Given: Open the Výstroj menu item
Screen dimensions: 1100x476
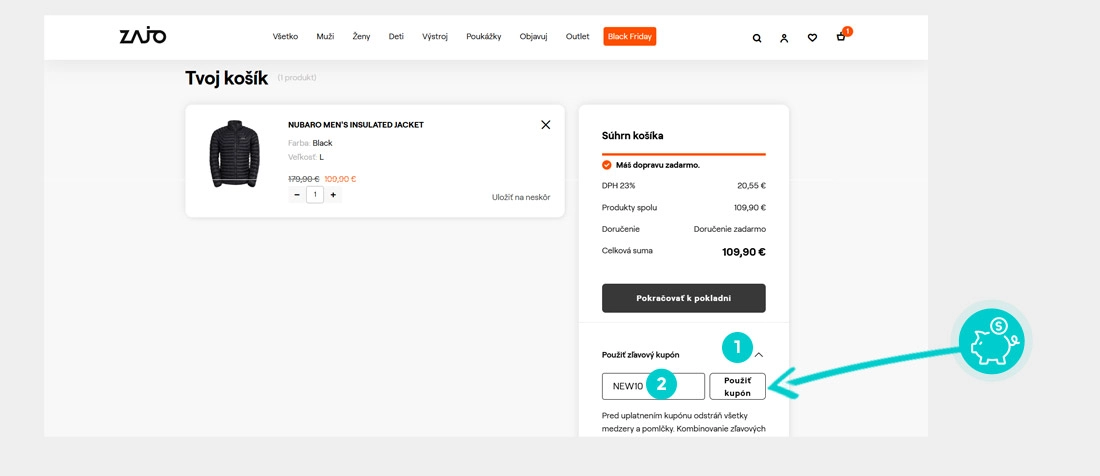Looking at the screenshot, I should [x=435, y=36].
